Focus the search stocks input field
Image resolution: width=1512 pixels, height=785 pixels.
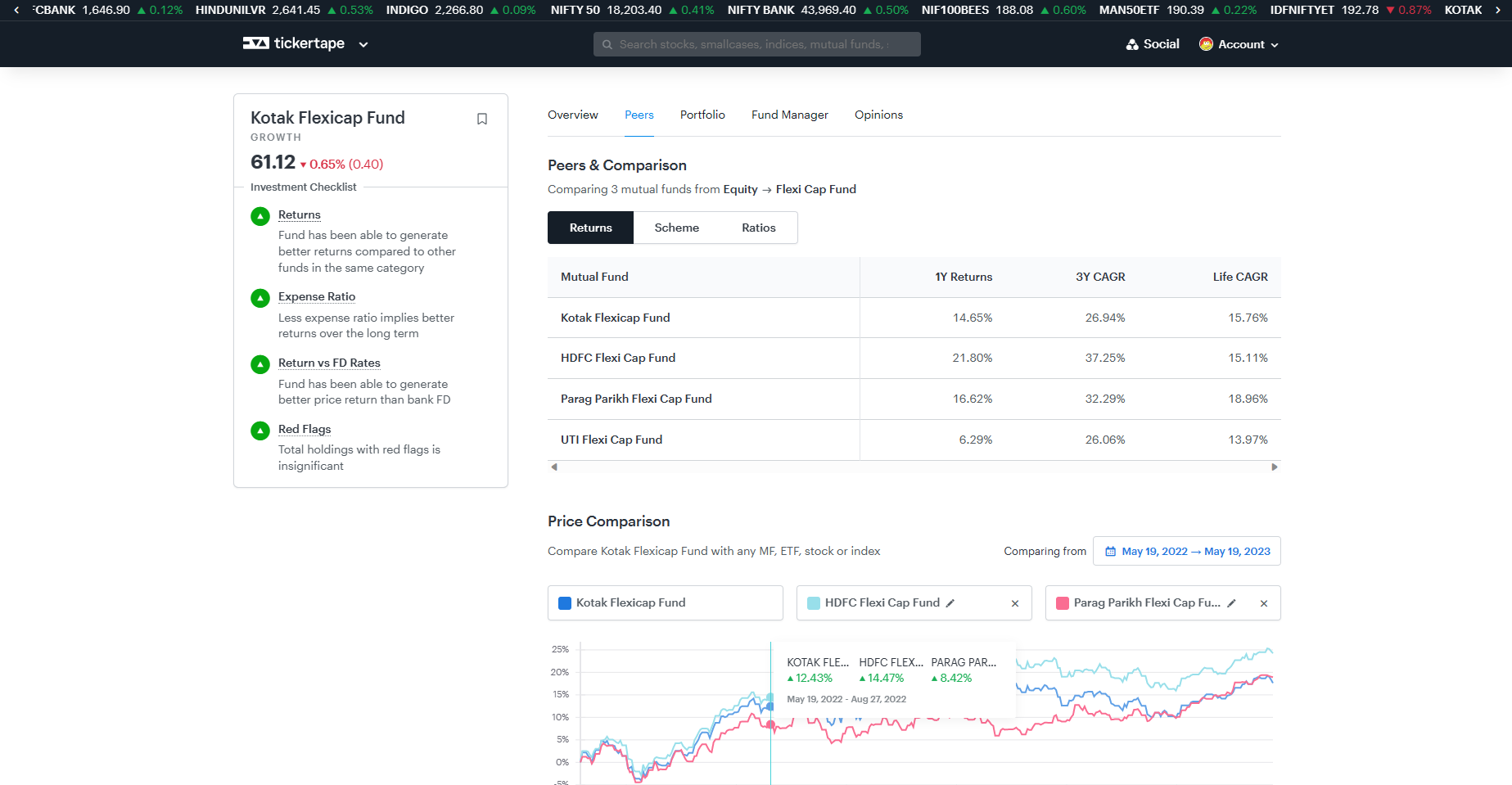click(756, 44)
